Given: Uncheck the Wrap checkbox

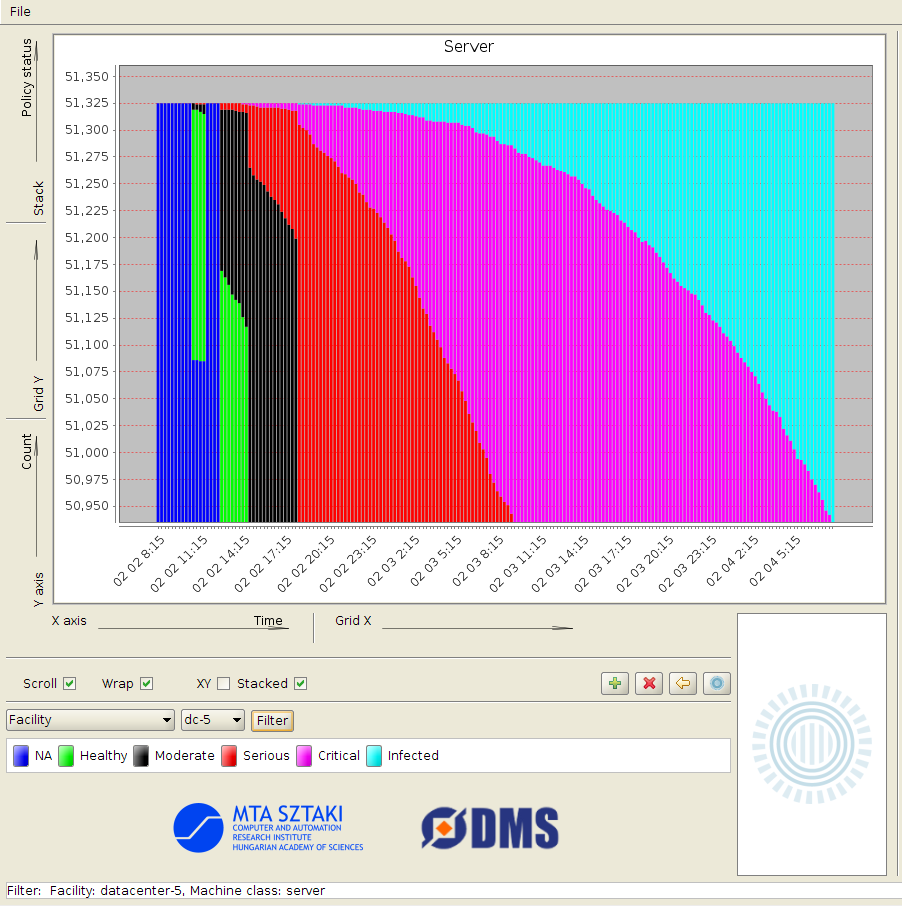Looking at the screenshot, I should click(146, 684).
